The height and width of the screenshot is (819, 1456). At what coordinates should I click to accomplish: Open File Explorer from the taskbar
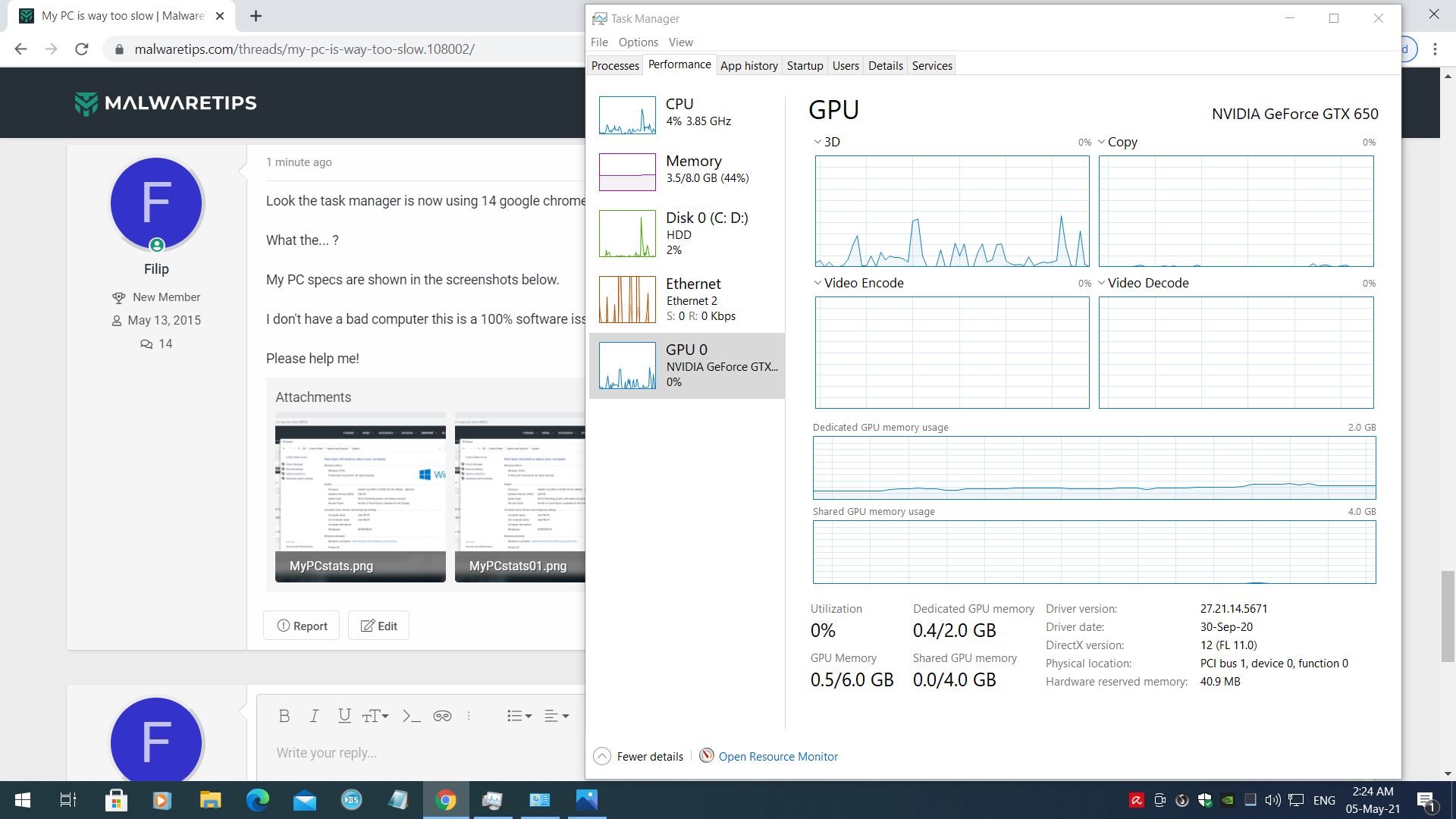click(x=210, y=800)
